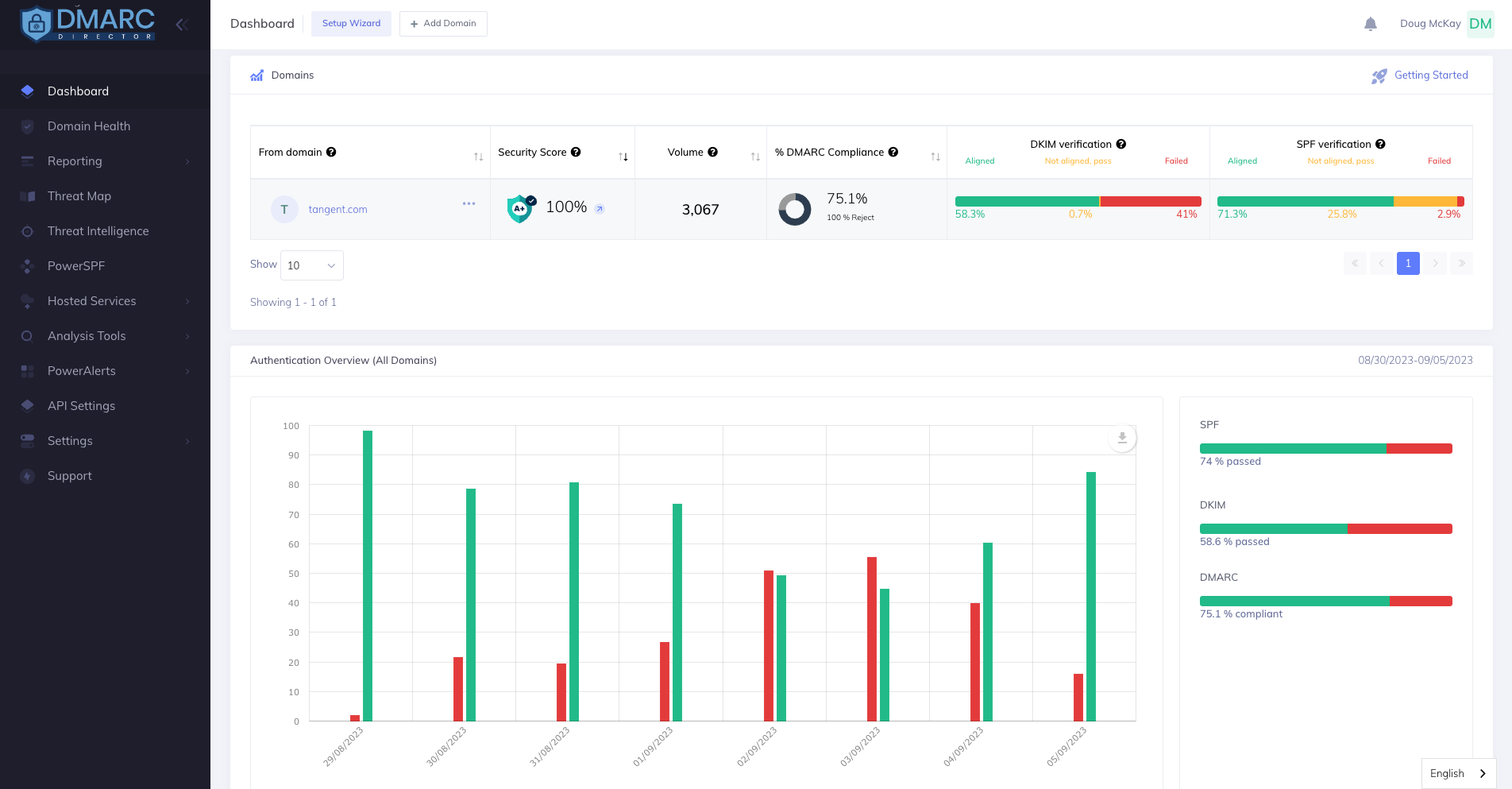Click the Security Score help icon
Viewport: 1512px width, 789px height.
point(576,152)
